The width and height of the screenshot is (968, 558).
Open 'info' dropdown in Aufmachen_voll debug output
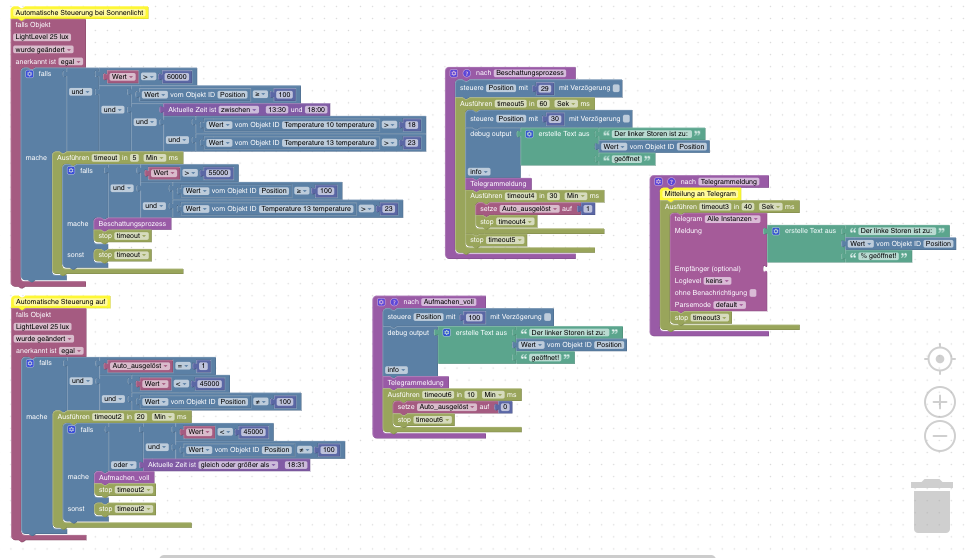pyautogui.click(x=396, y=370)
